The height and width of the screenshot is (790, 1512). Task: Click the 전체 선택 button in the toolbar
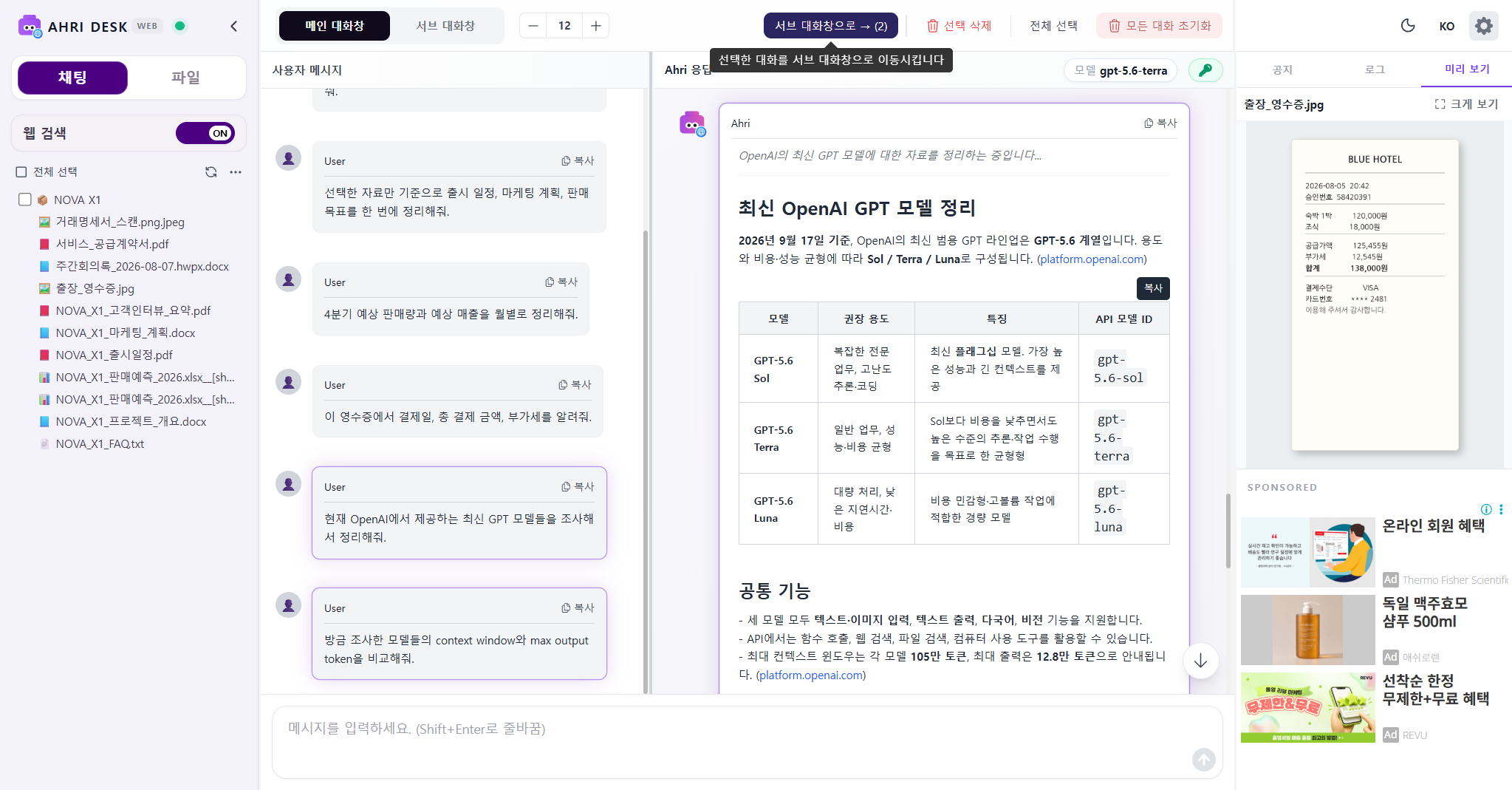point(1054,26)
